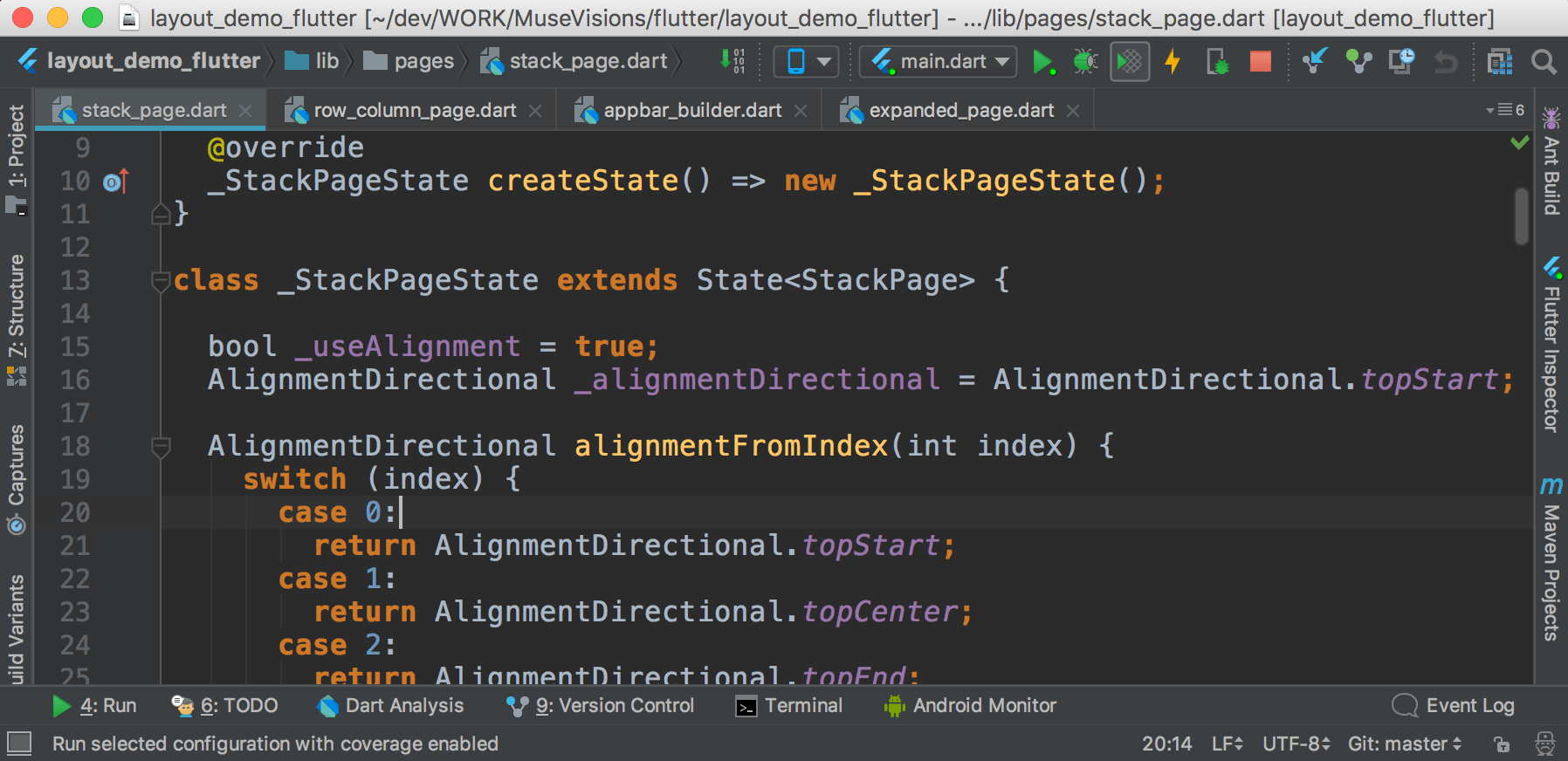Attach debugger to Android process
The width and height of the screenshot is (1568, 761).
[1217, 62]
